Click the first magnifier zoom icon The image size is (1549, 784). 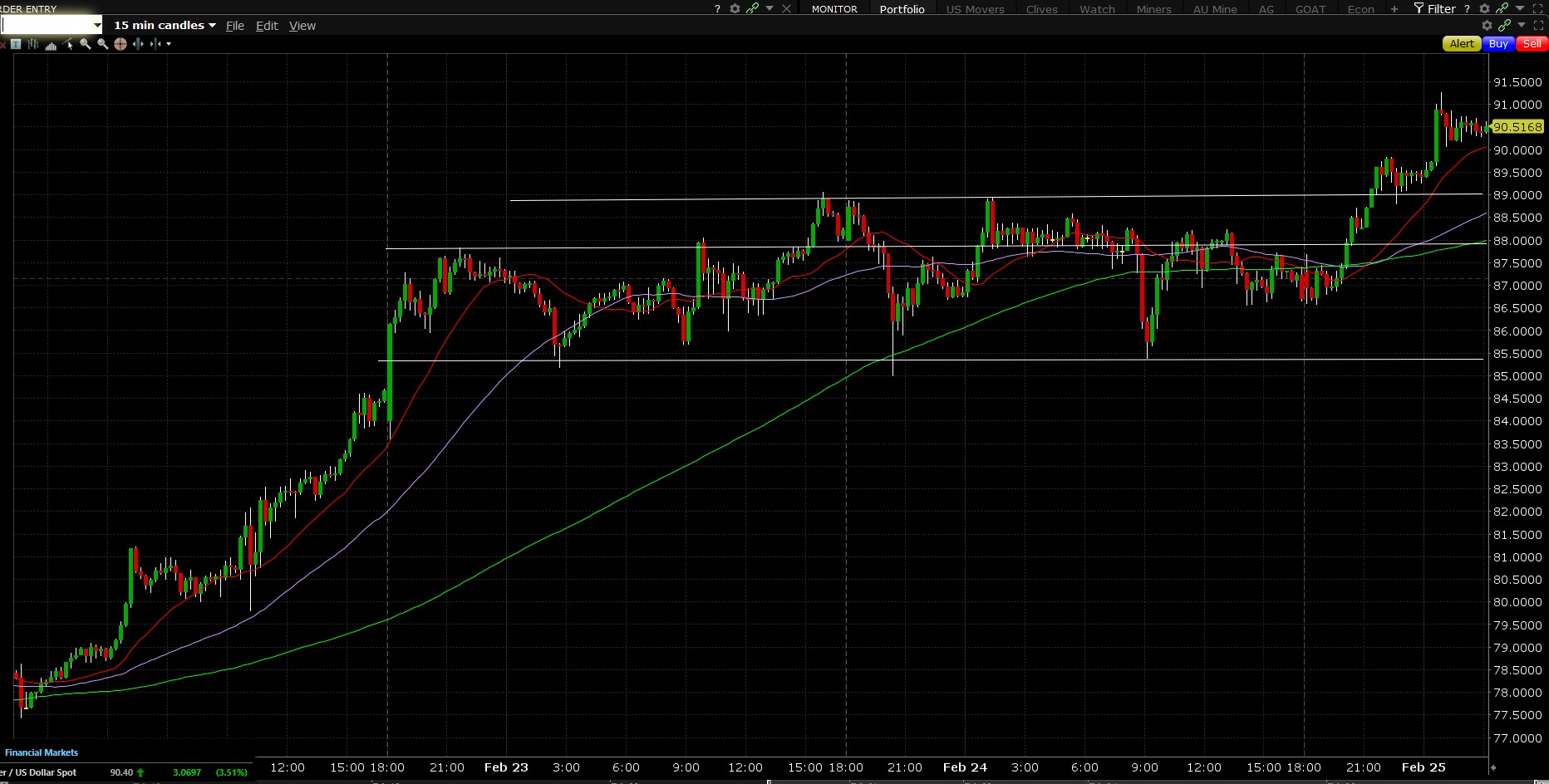coord(86,44)
